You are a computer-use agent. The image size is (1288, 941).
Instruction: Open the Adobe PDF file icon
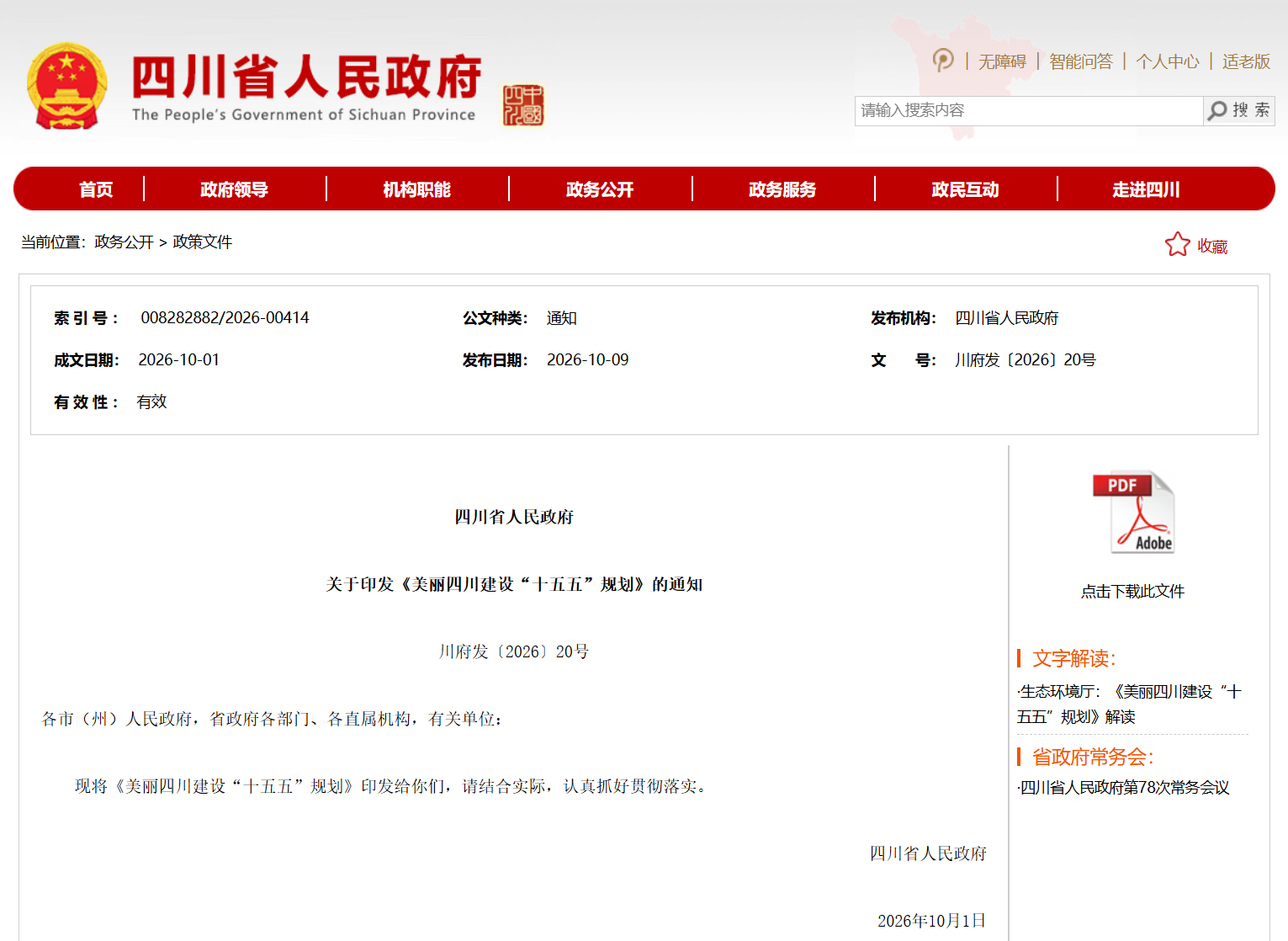click(1133, 512)
